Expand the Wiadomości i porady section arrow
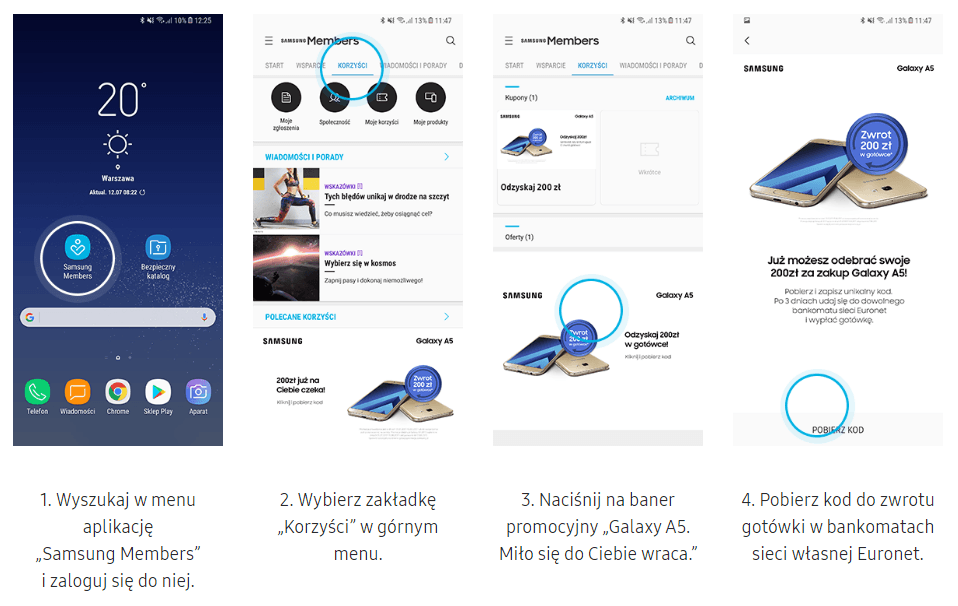Viewport: 958px width, 606px height. point(447,157)
